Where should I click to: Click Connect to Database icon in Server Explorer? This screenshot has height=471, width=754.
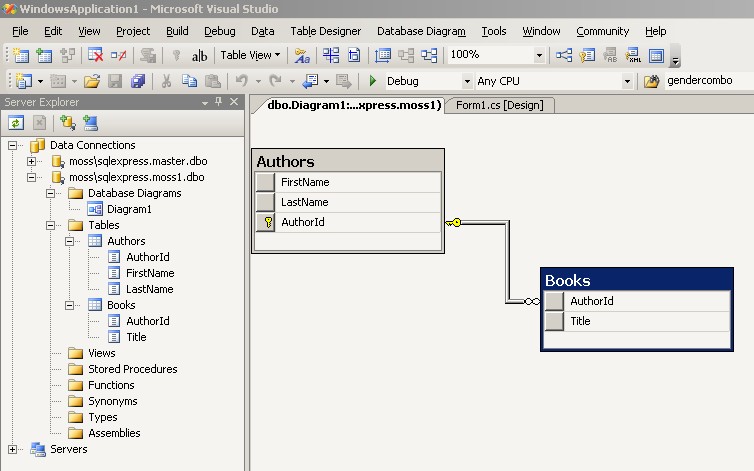coord(67,123)
